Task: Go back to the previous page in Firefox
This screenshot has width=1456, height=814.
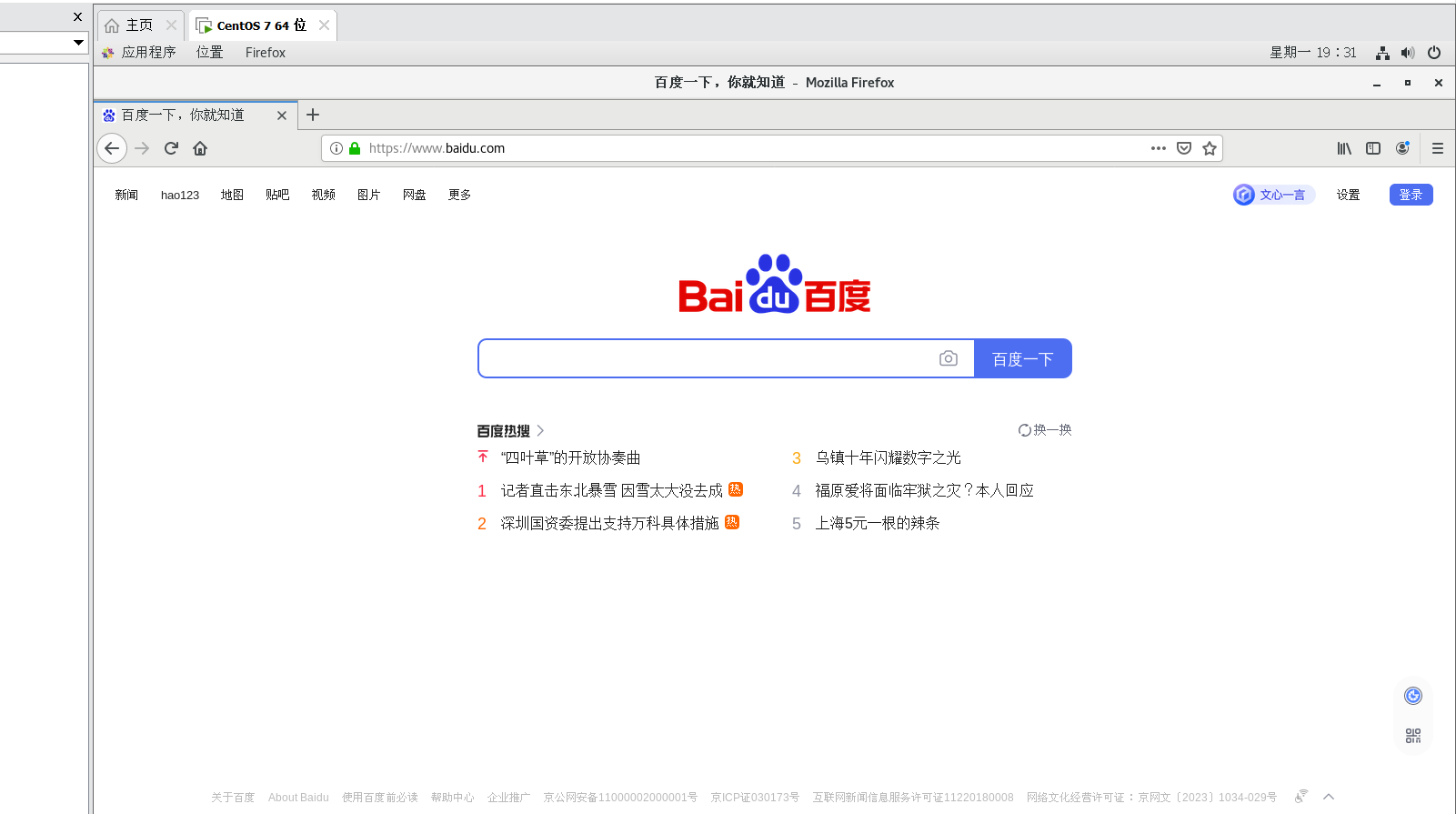Action: [x=112, y=148]
